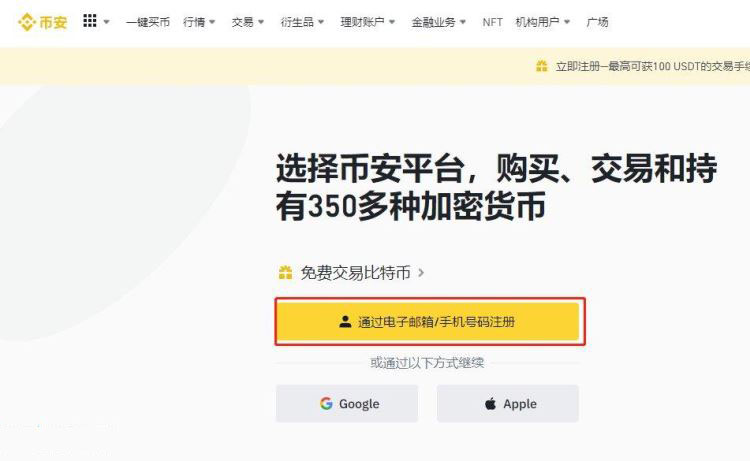Click the Binance (币安) logo
Image resolution: width=750 pixels, height=461 pixels.
[x=43, y=21]
